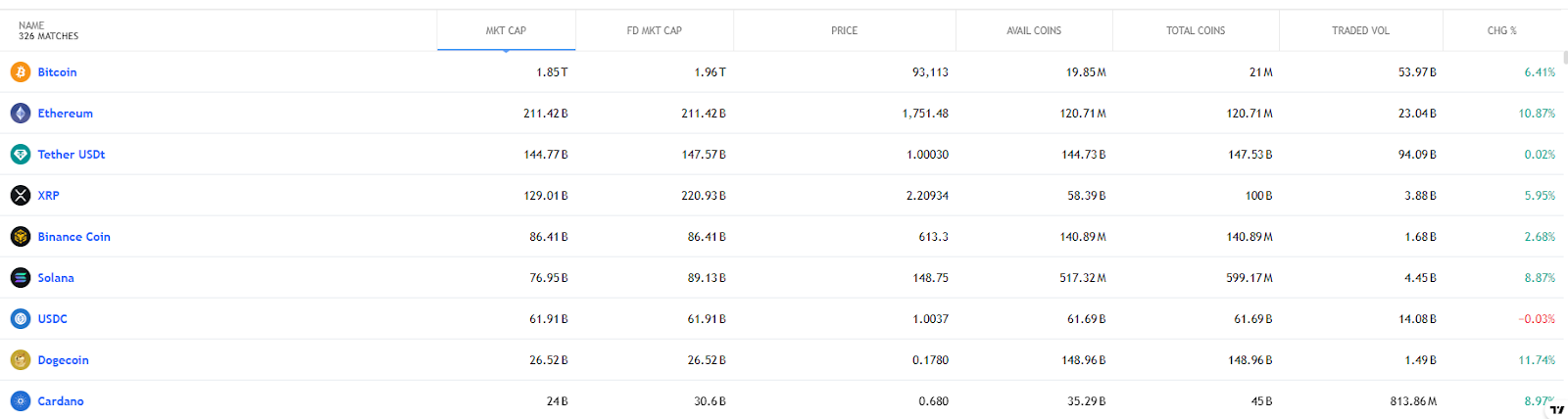Select Bitcoin change 6.41%
The width and height of the screenshot is (1568, 419).
pyautogui.click(x=1540, y=72)
